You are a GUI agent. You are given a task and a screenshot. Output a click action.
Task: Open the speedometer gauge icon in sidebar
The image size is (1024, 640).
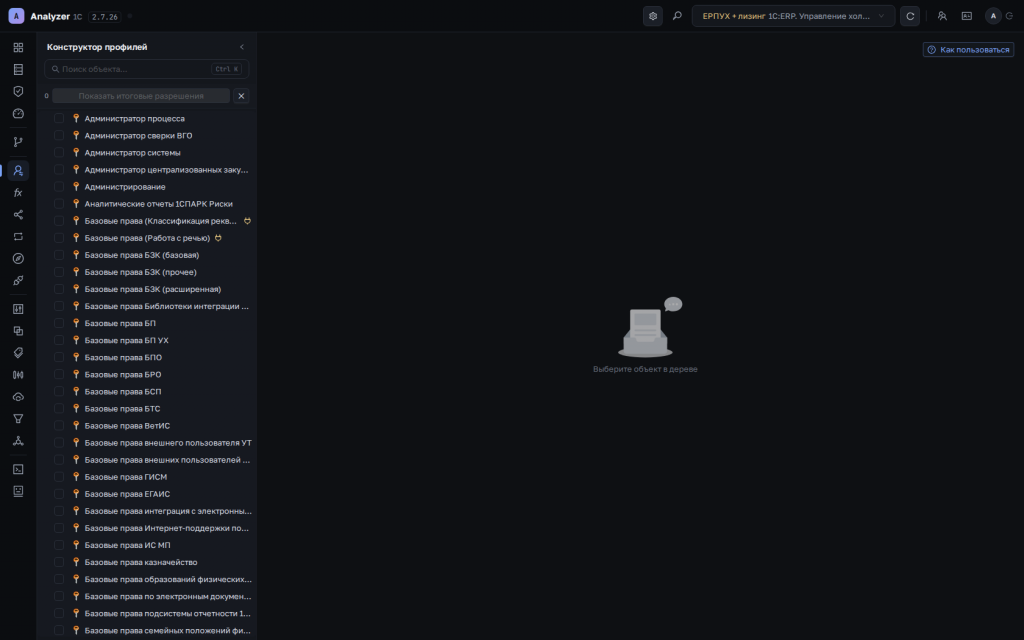coord(18,114)
